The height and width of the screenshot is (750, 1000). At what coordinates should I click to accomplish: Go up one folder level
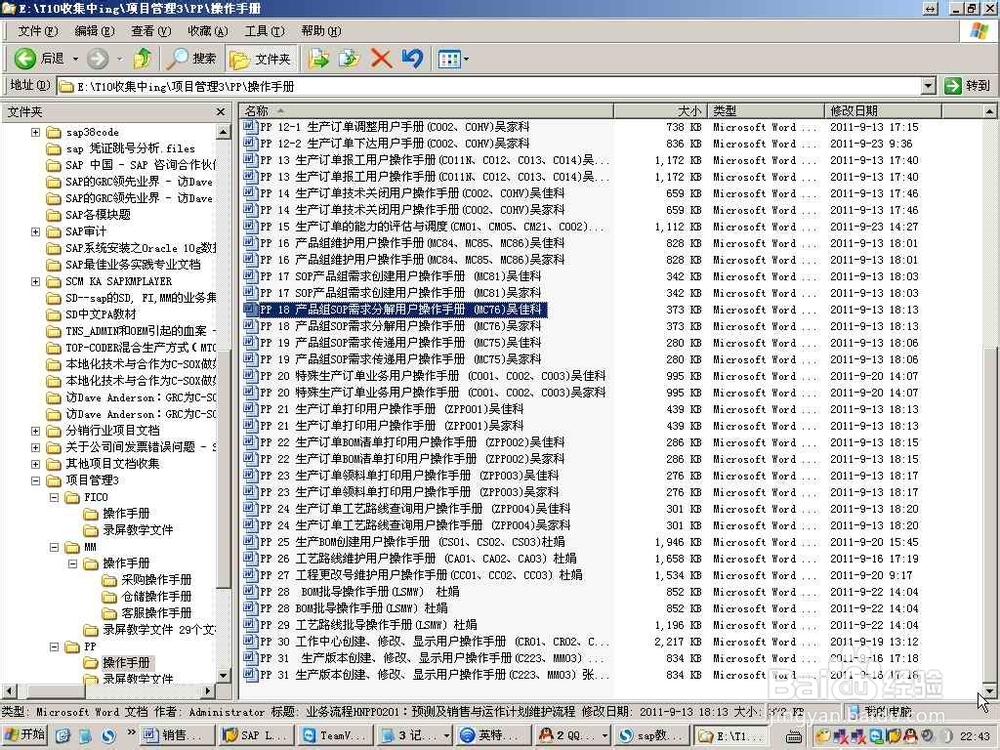pos(142,59)
